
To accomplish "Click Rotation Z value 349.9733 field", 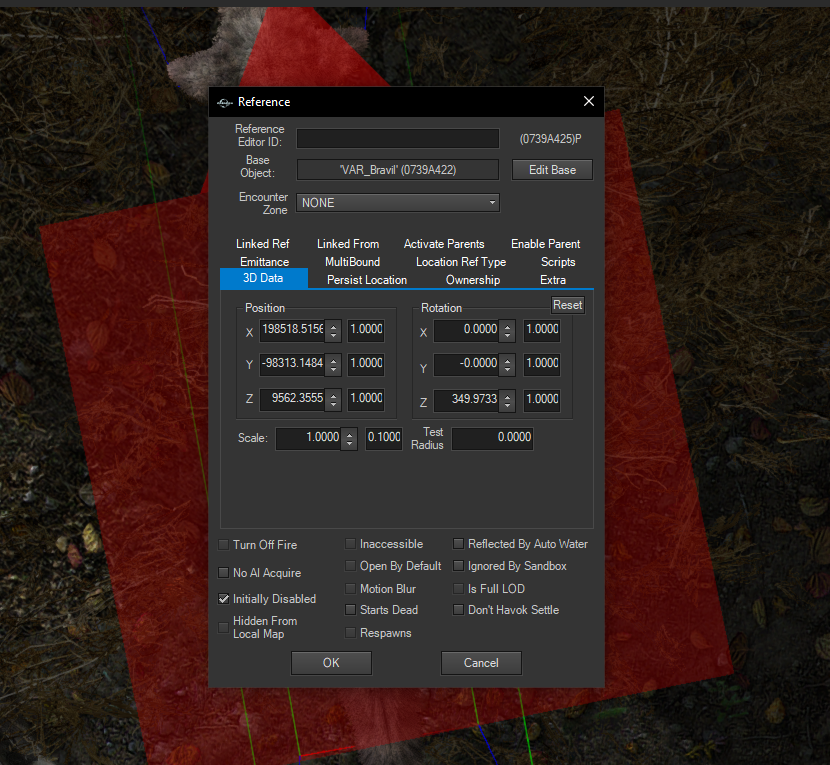I will click(x=466, y=399).
